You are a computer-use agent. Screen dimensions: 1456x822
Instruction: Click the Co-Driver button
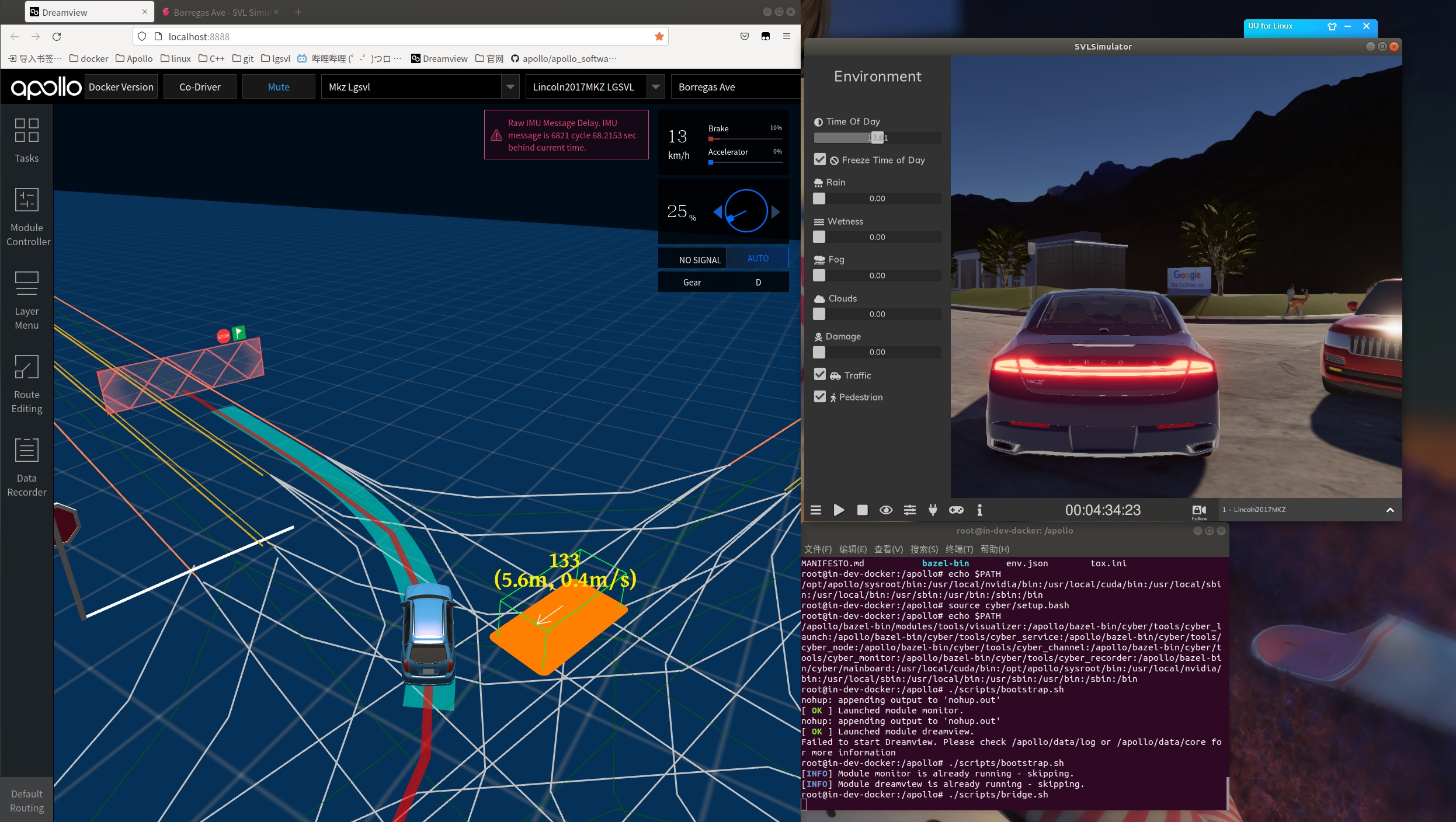click(x=200, y=87)
